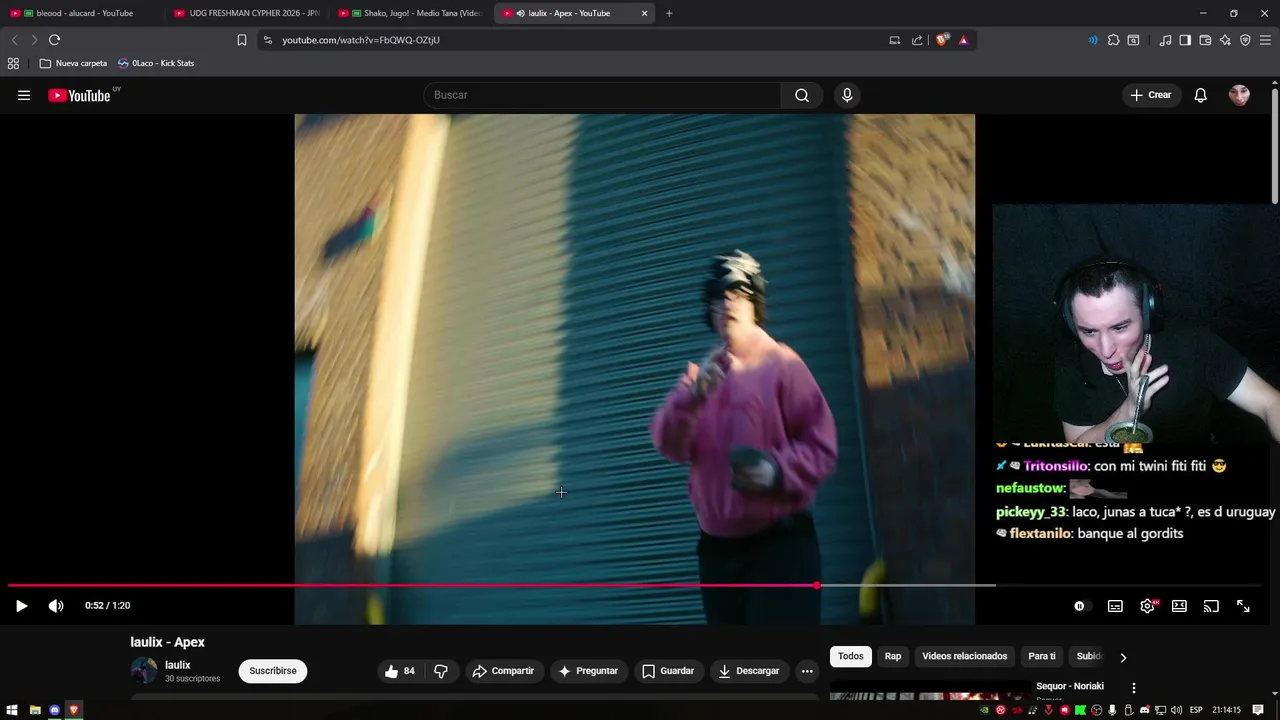The image size is (1280, 720).
Task: Open the browser extensions puzzle icon
Action: 1113,40
